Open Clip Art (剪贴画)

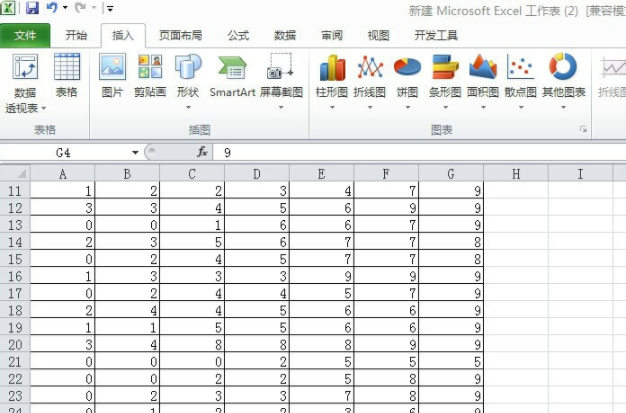(x=150, y=76)
